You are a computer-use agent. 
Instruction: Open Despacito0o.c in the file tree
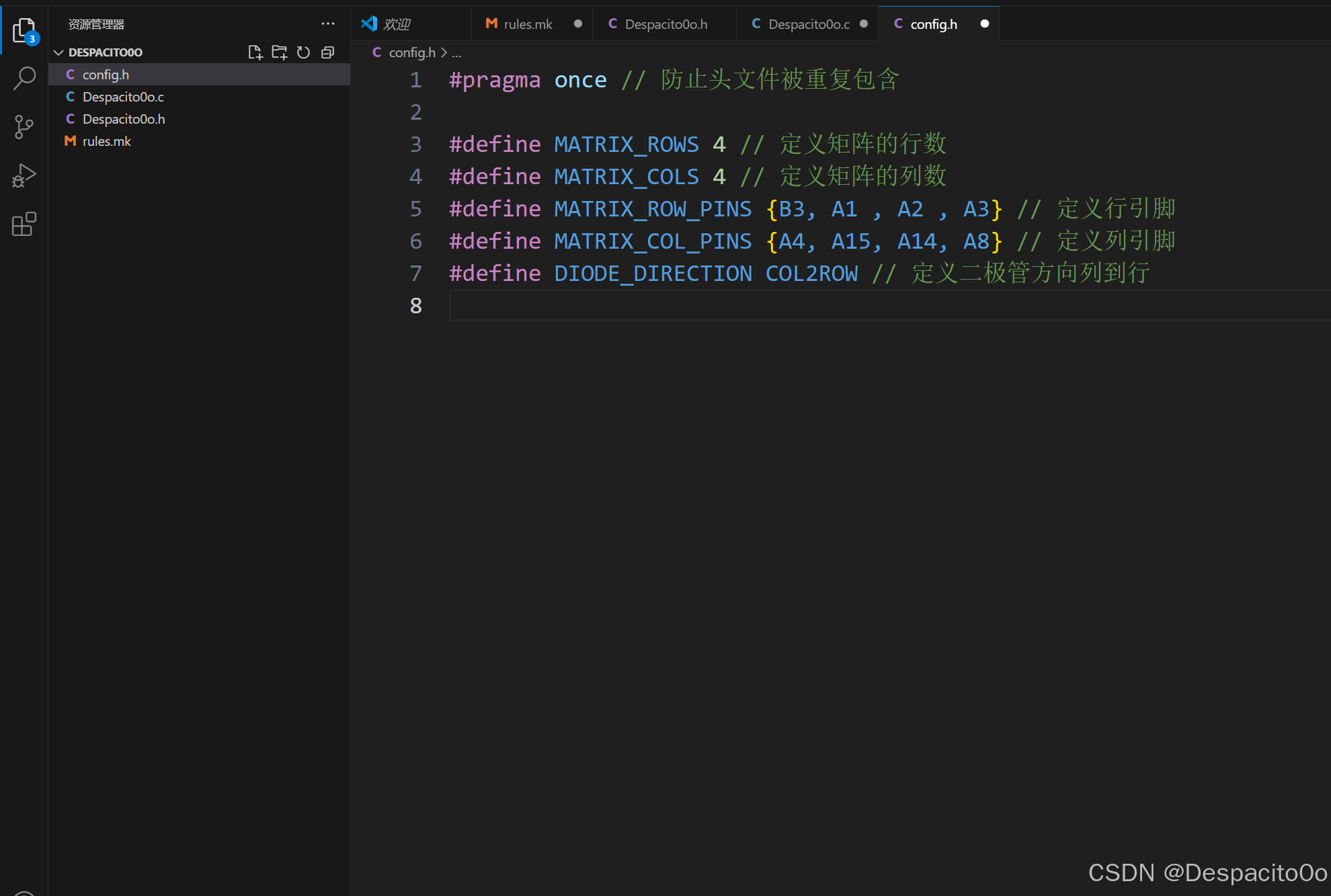point(123,97)
